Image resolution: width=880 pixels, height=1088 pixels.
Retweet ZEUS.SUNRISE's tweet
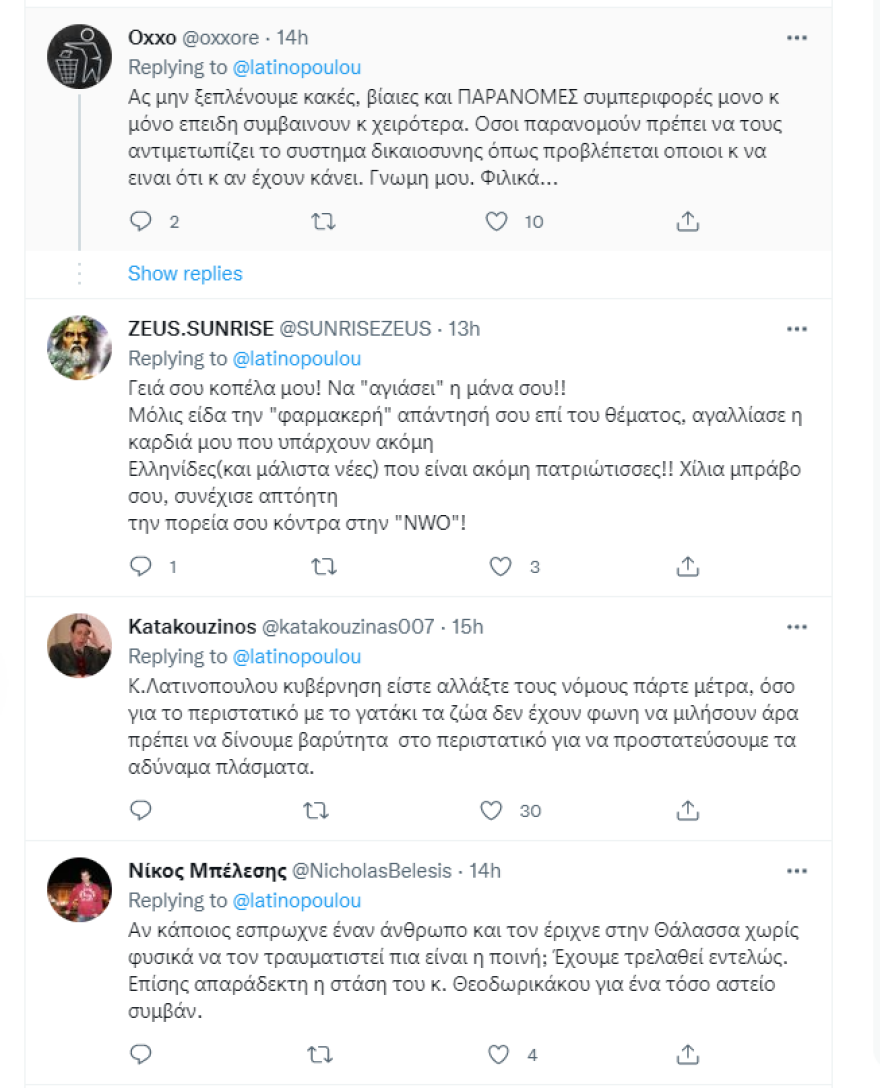[323, 566]
